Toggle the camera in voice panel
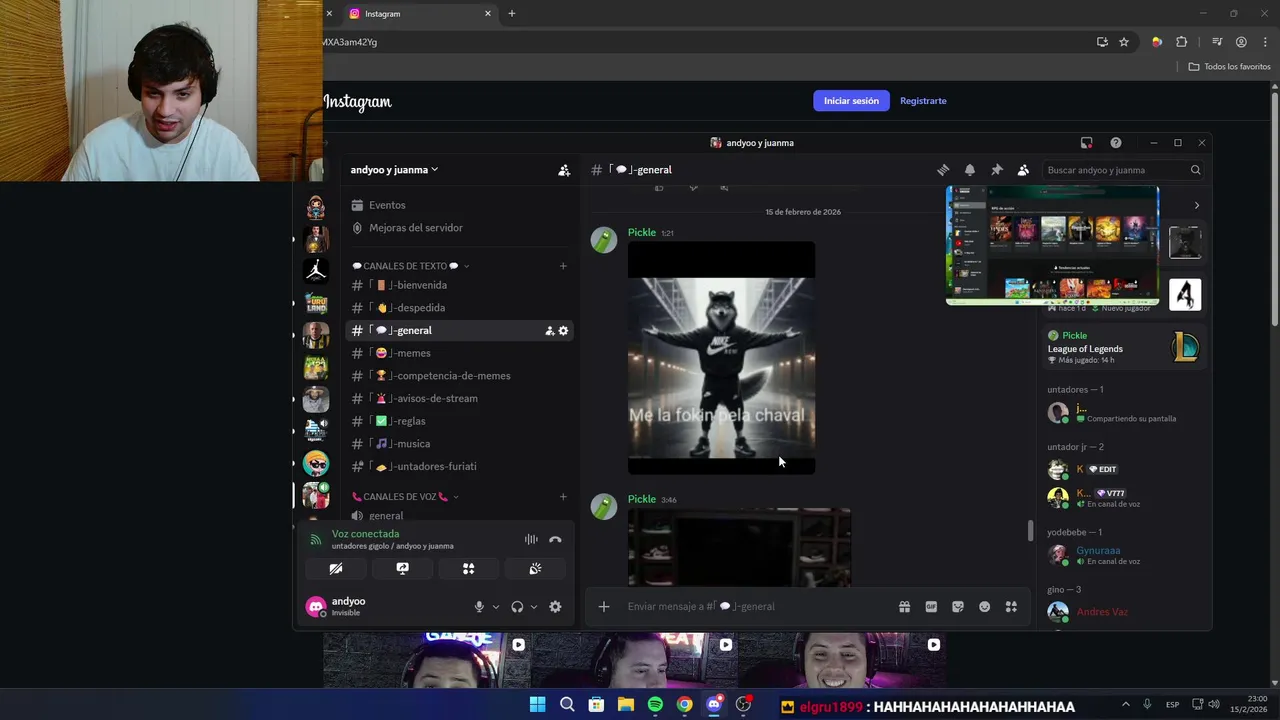 [336, 569]
